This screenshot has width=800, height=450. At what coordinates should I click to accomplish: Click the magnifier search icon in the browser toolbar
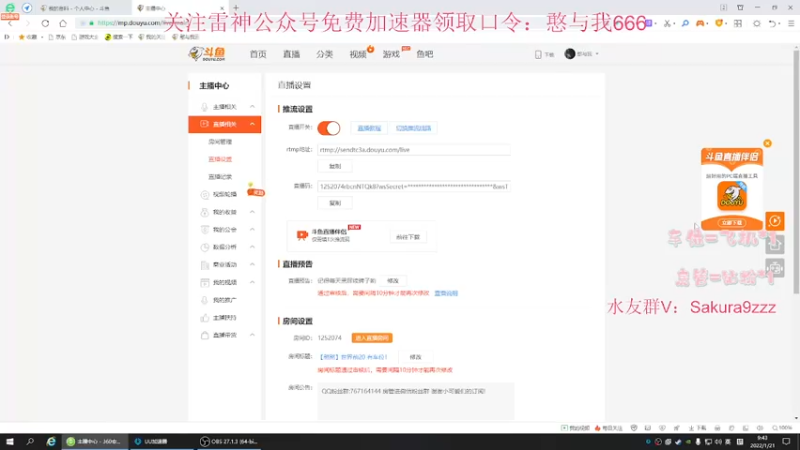tap(685, 23)
